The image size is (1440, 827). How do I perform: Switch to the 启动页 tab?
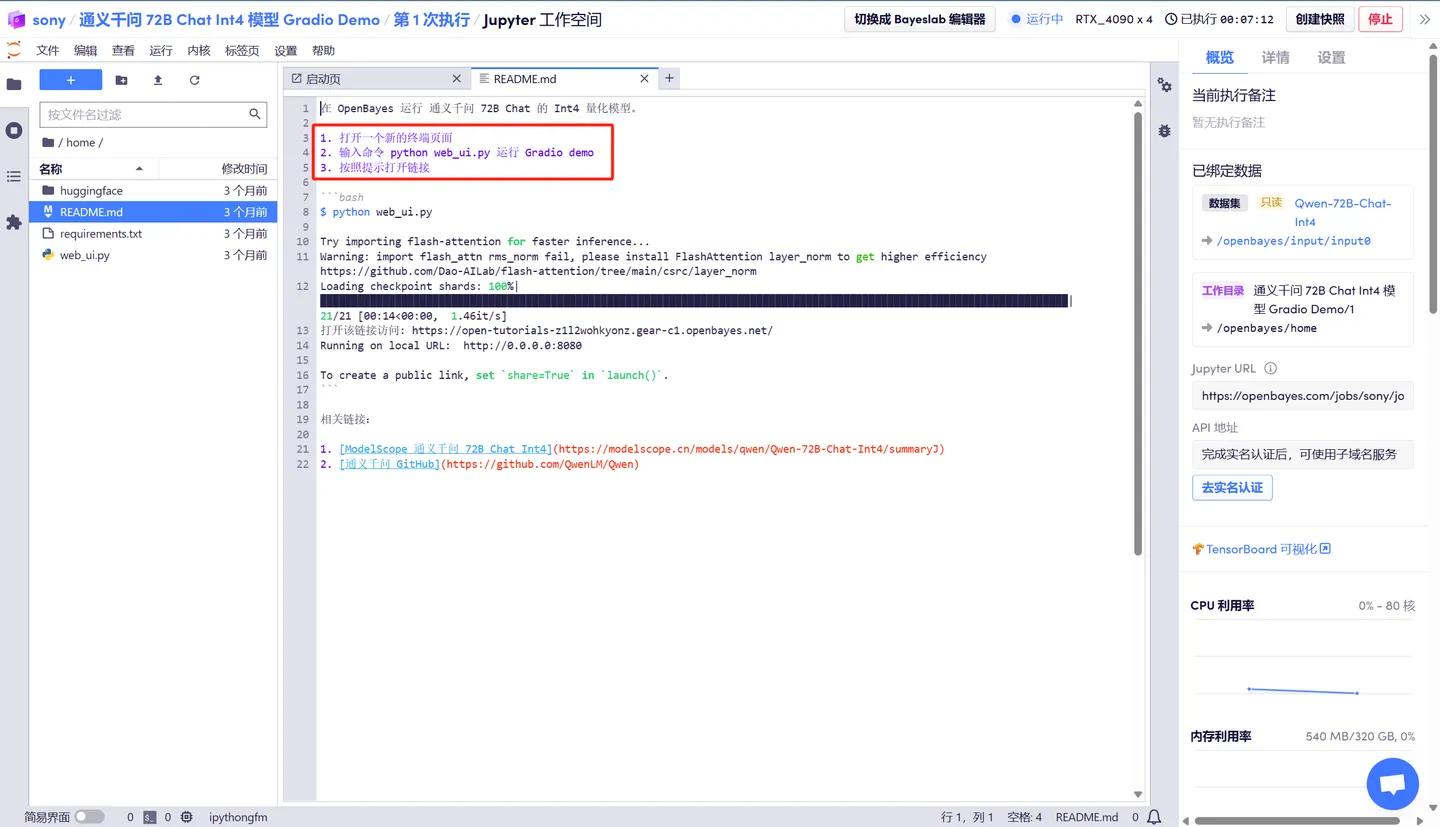point(376,78)
